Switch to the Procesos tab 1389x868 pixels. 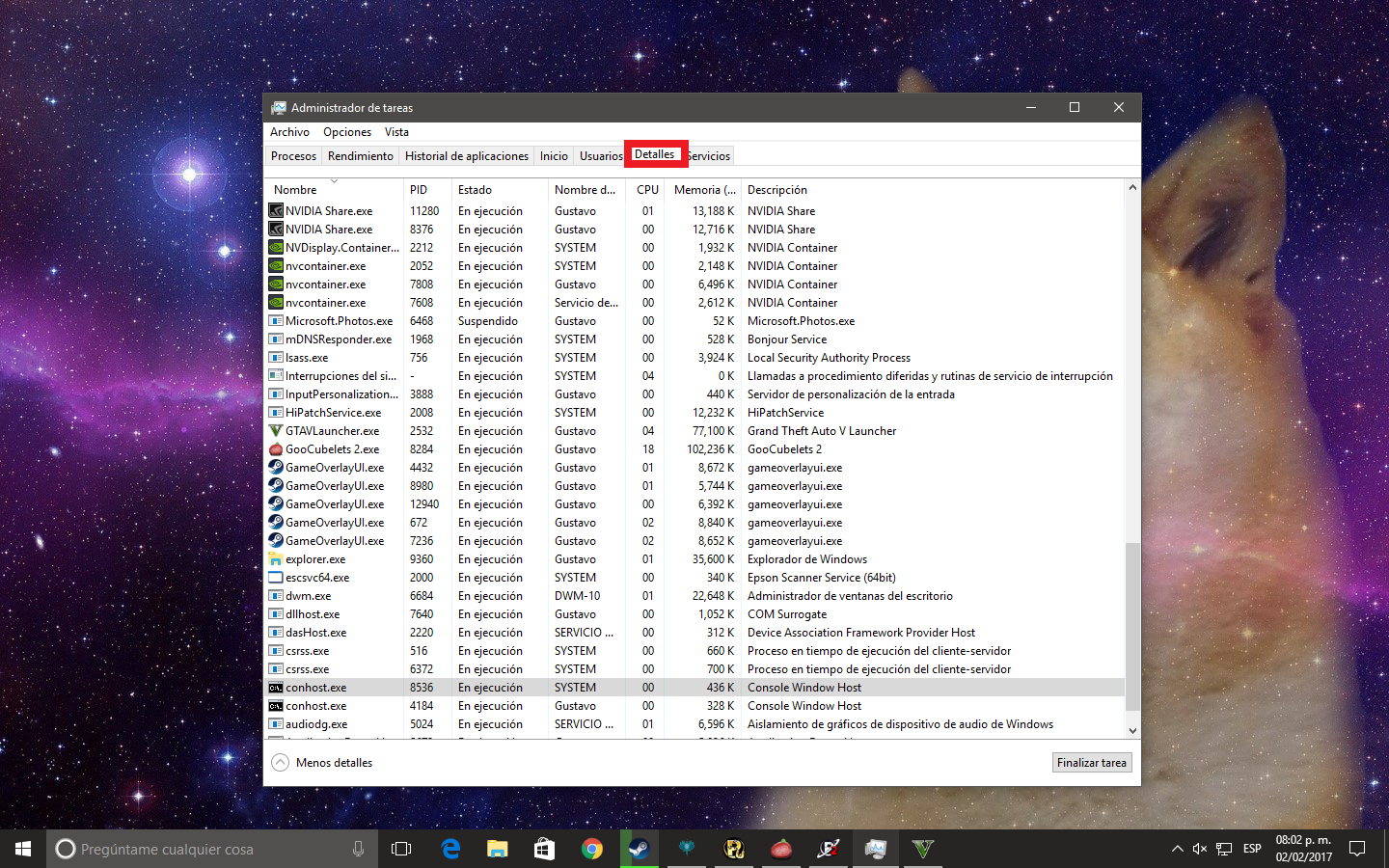click(293, 156)
